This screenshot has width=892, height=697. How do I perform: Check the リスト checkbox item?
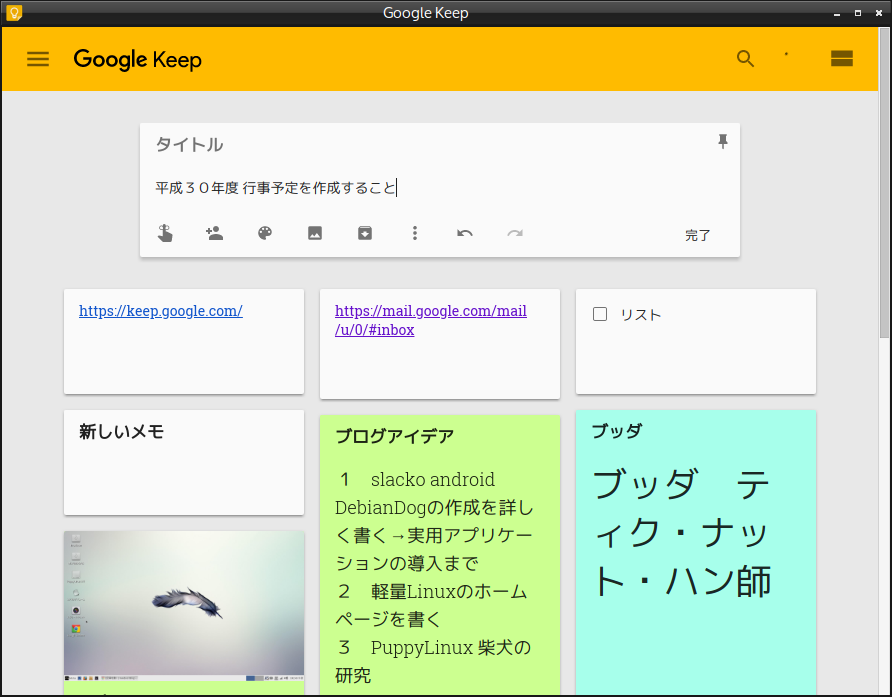(x=599, y=313)
